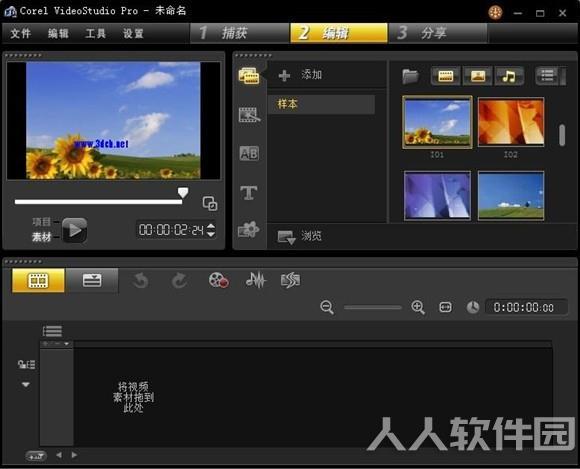Click the project duration 0:00:00:00 field
The width and height of the screenshot is (580, 469).
pyautogui.click(x=525, y=307)
